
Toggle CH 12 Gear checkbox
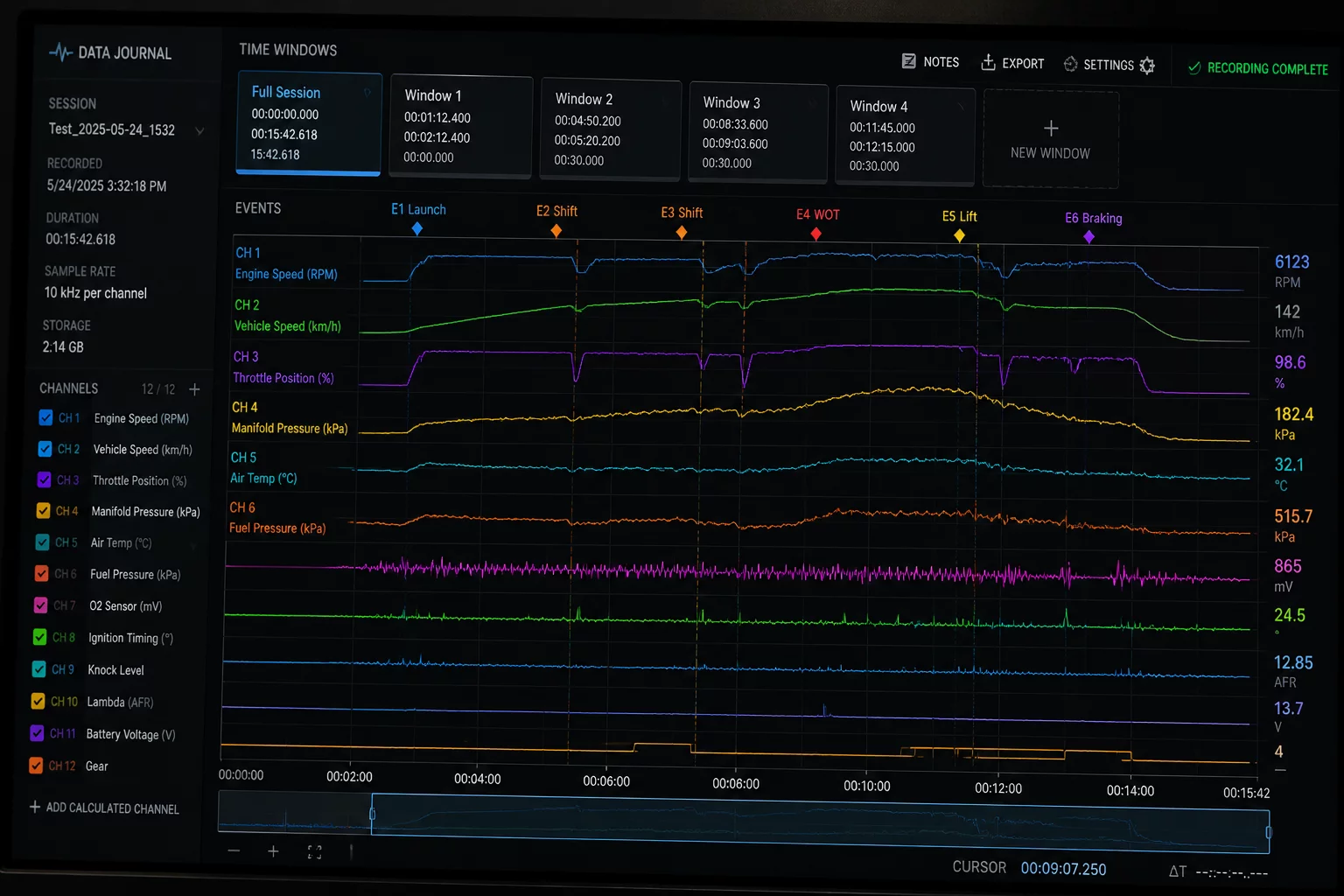pyautogui.click(x=36, y=765)
